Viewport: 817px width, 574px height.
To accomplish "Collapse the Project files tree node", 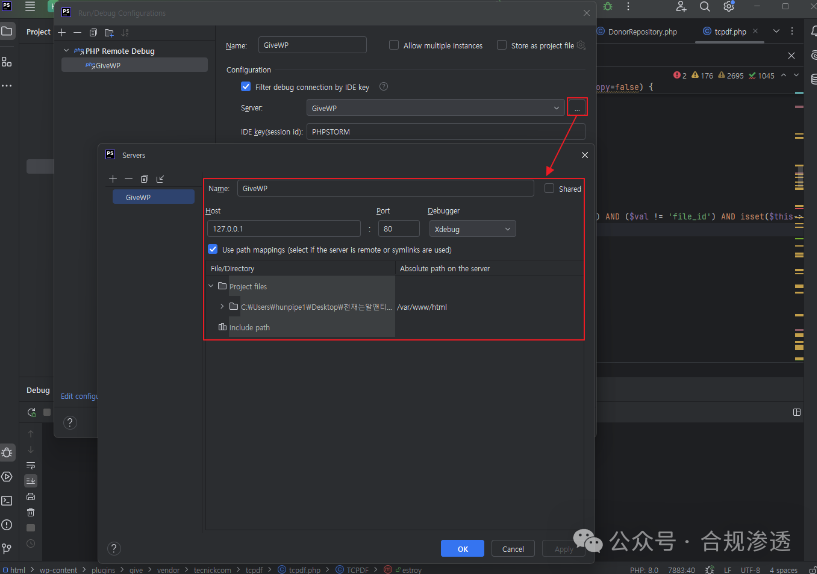I will pyautogui.click(x=211, y=286).
